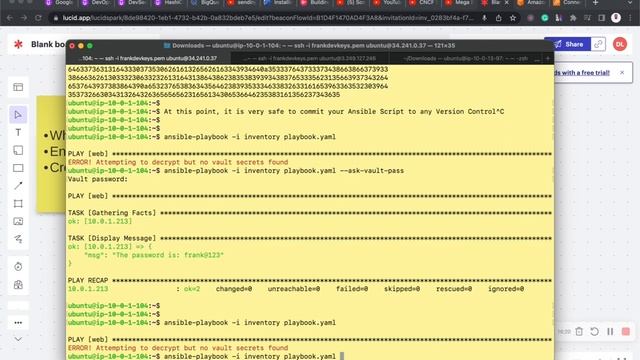
Task: Open the templates panel icon
Action: point(18,87)
